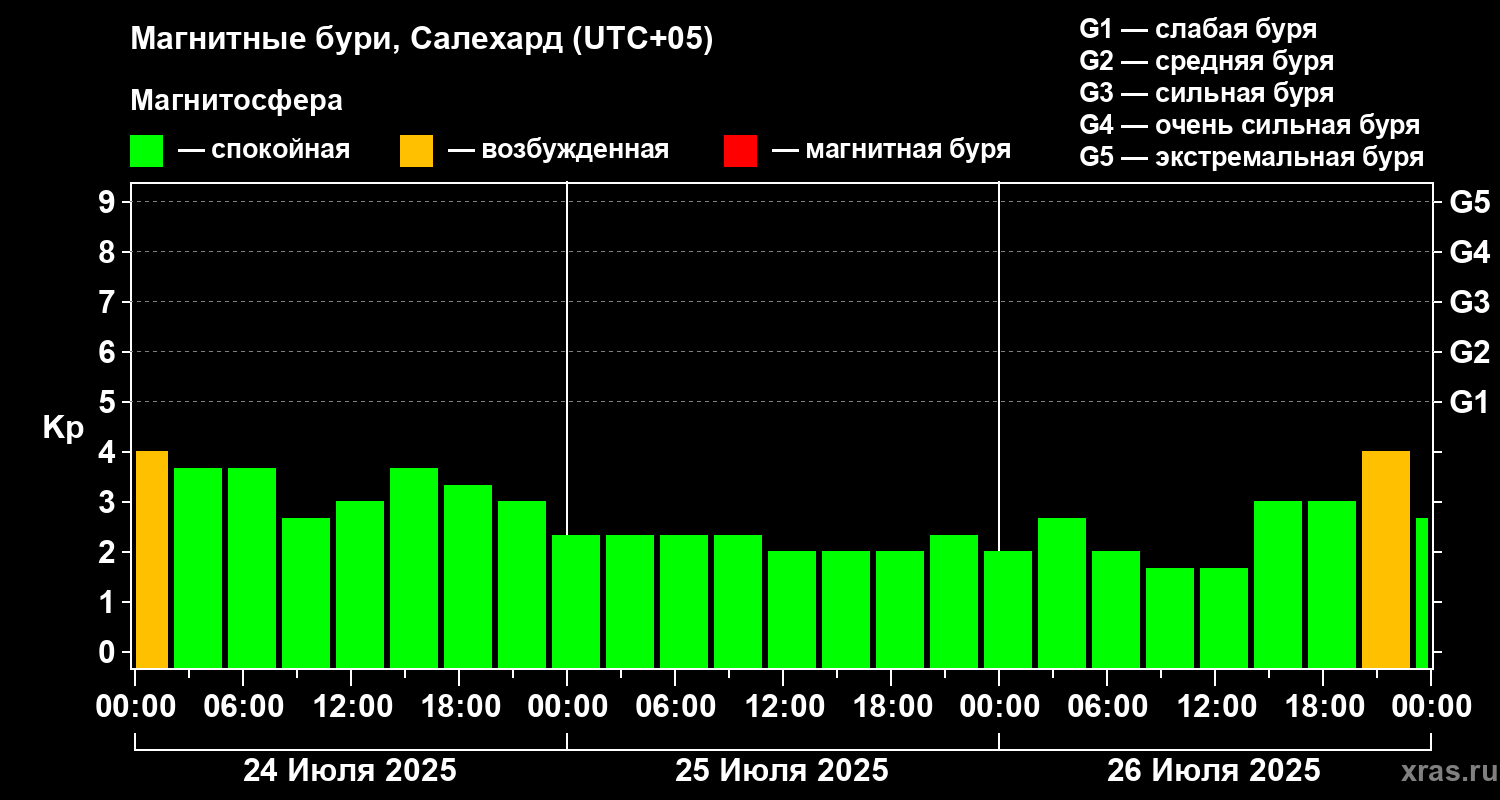The image size is (1500, 800).
Task: Click the orange 'возбужденная' legend swatch
Action: pos(416,151)
